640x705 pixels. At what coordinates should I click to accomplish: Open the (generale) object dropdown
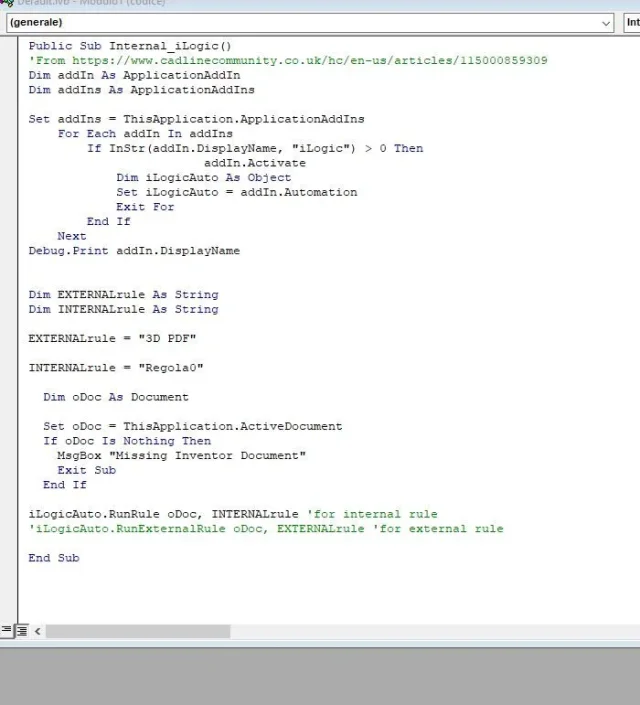point(310,22)
